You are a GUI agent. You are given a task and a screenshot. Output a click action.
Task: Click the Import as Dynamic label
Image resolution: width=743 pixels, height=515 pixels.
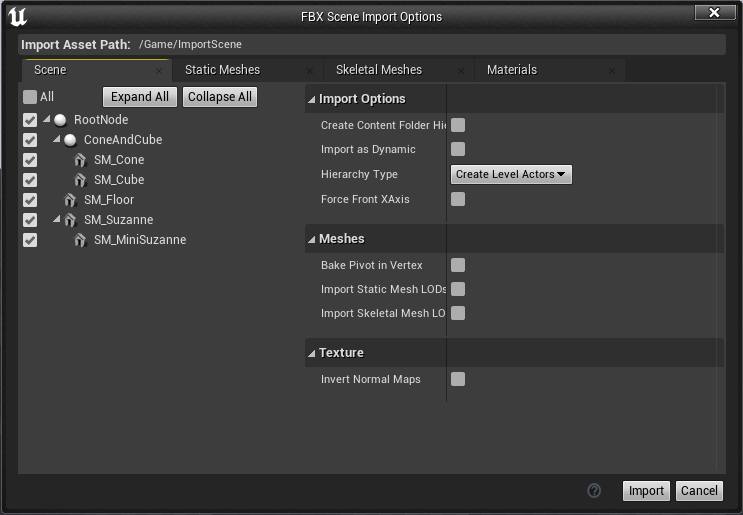pyautogui.click(x=368, y=149)
